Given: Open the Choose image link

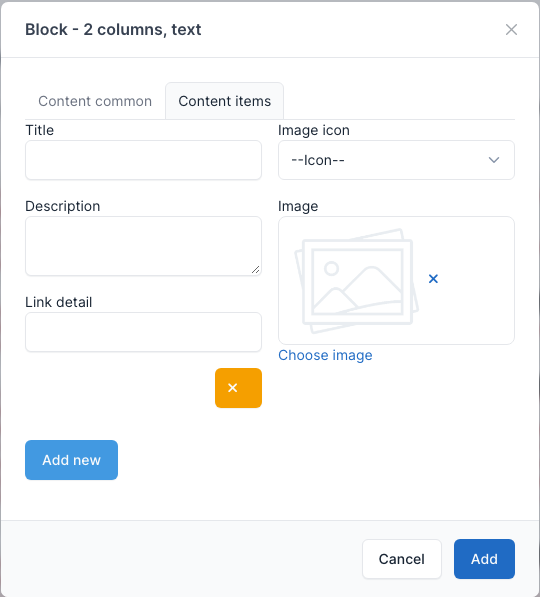Looking at the screenshot, I should [x=325, y=355].
